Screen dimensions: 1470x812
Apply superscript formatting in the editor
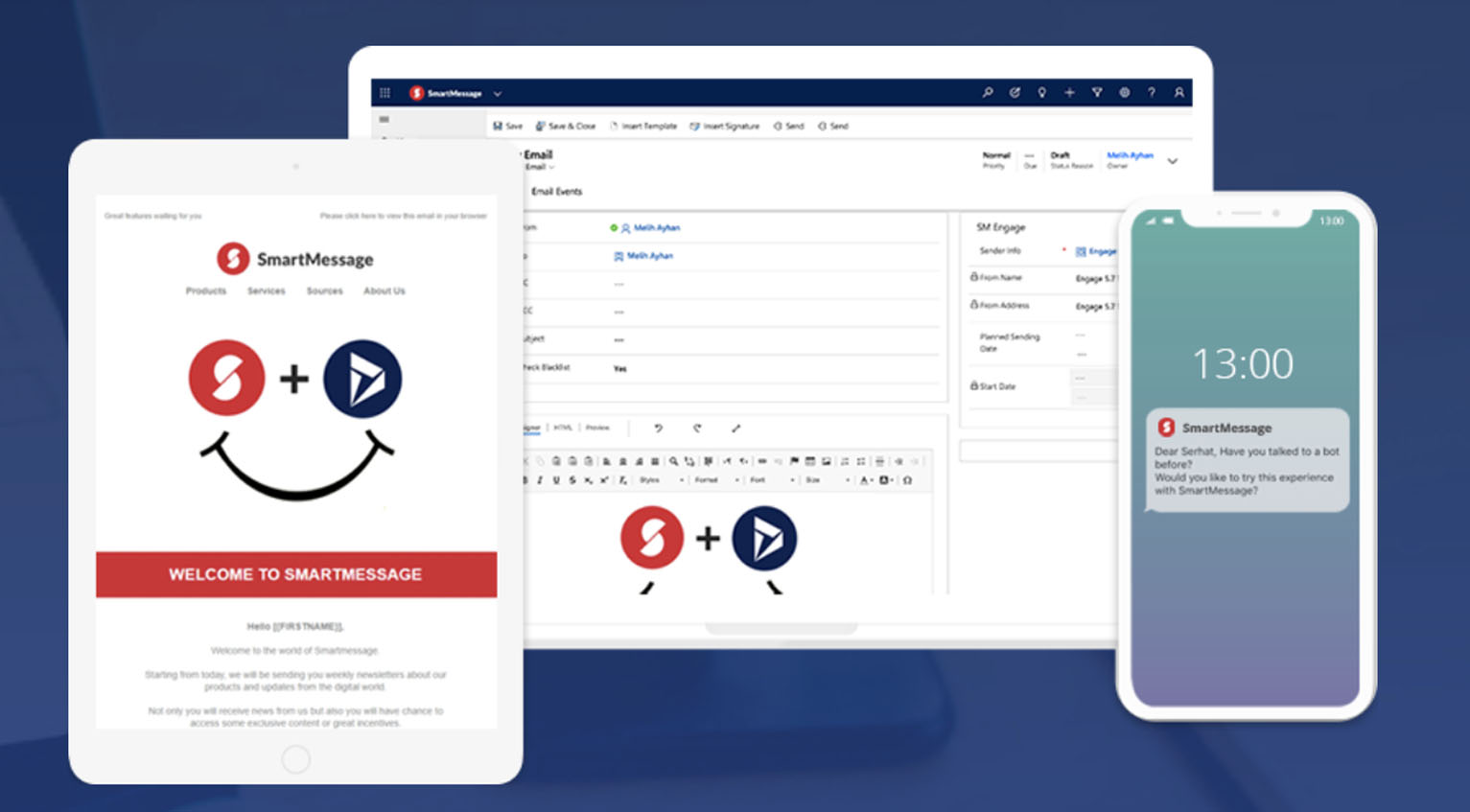(604, 480)
